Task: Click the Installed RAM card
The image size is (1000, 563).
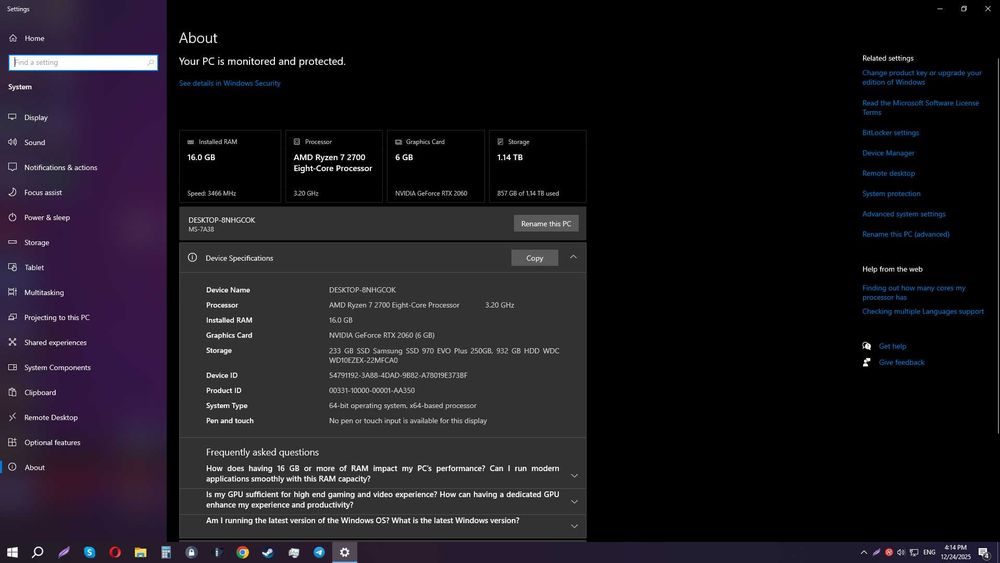Action: pos(230,166)
